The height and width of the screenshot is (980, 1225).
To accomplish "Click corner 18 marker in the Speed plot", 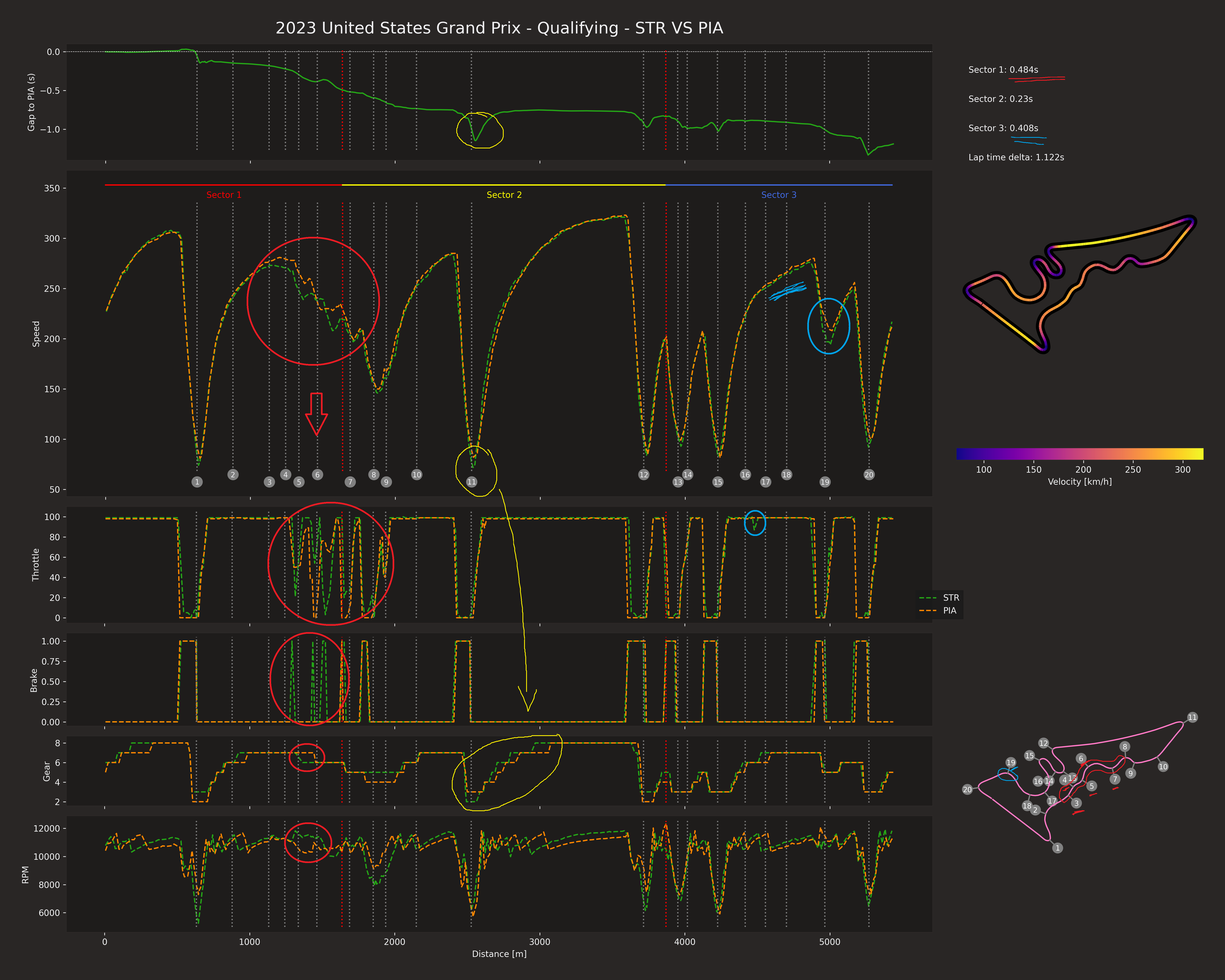I will (x=786, y=474).
